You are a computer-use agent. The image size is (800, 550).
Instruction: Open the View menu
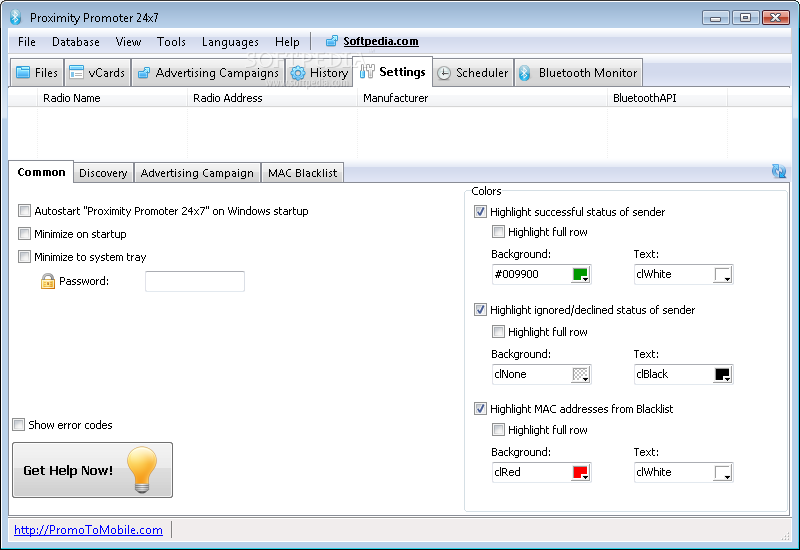coord(128,42)
